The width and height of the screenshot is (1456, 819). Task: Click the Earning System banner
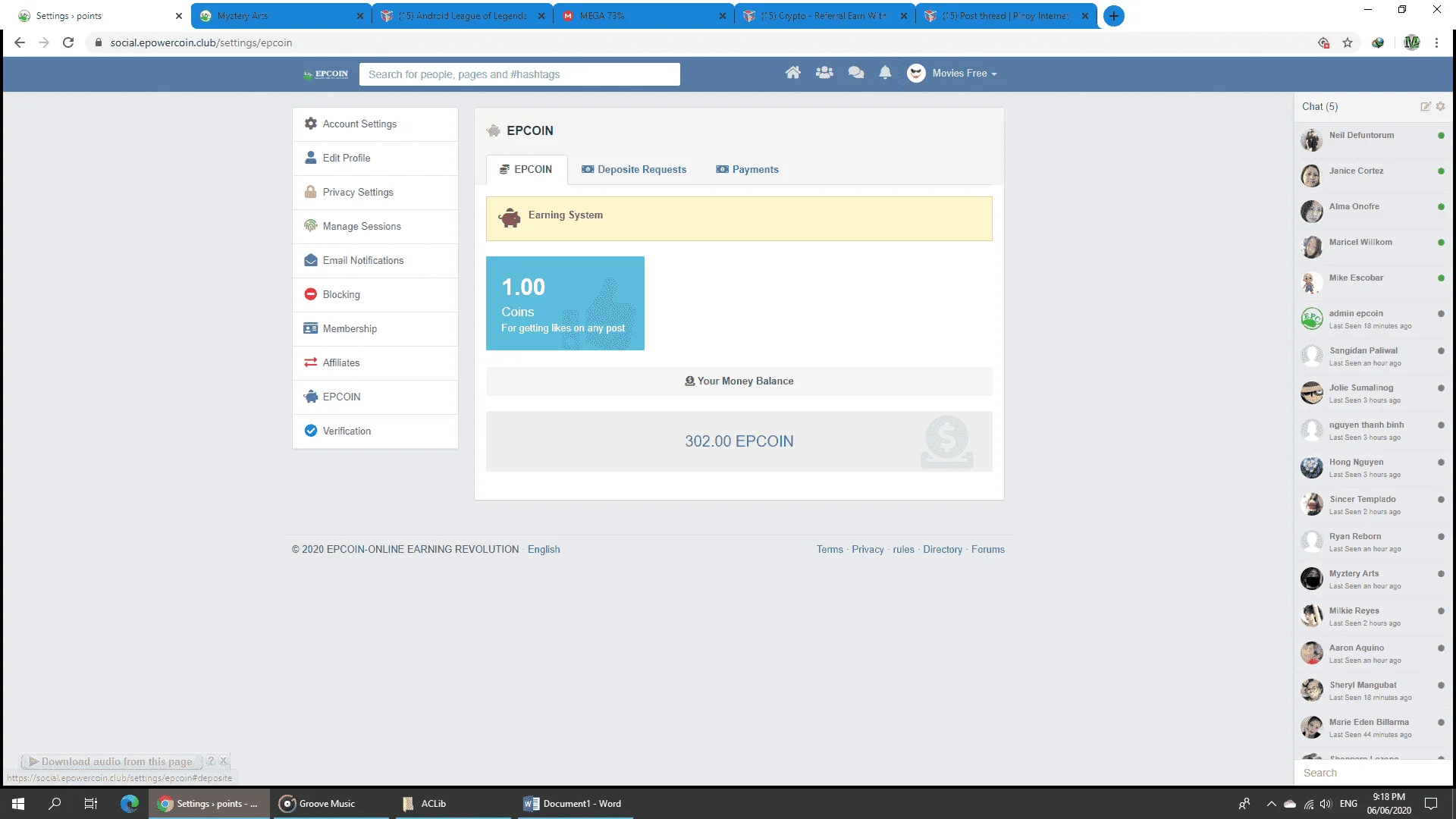pyautogui.click(x=739, y=218)
